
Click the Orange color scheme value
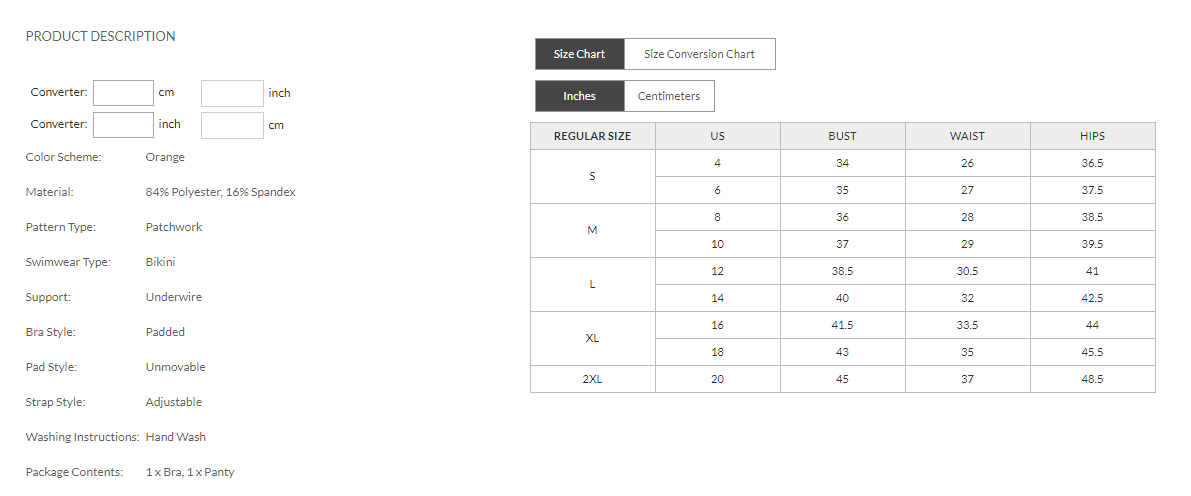coord(165,157)
